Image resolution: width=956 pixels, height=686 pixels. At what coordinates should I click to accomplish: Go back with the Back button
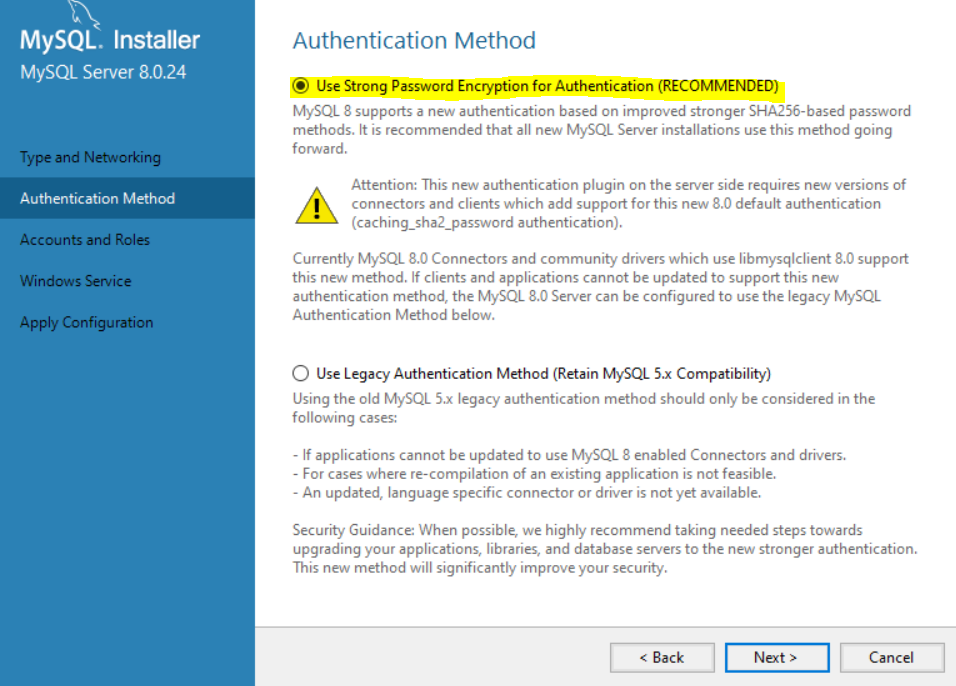662,657
